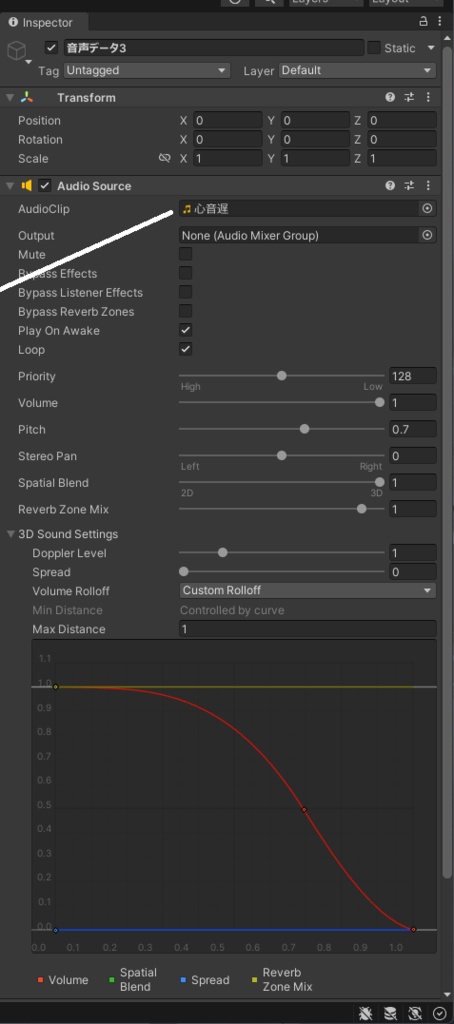Click the bug debugger icon in status bar
This screenshot has width=454, height=1024.
[366, 1013]
